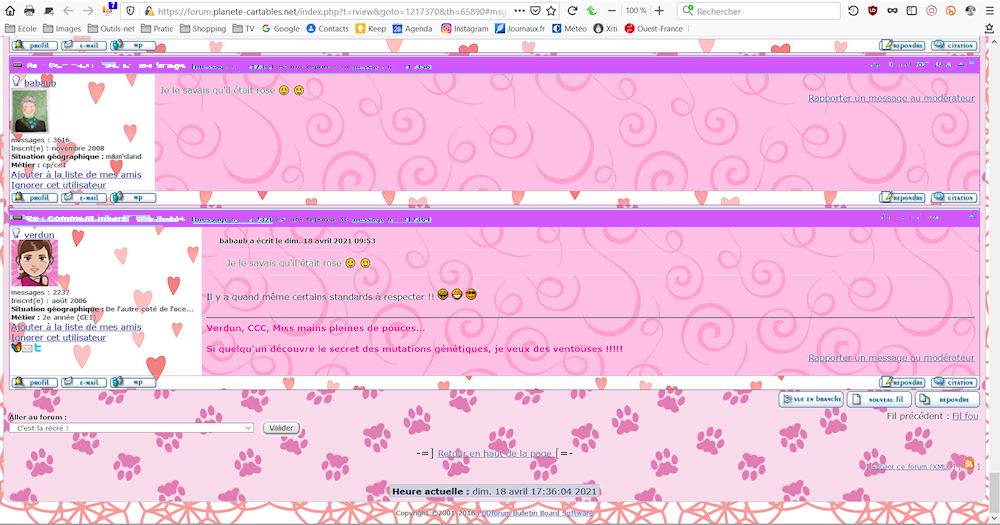Click Twitter icon in verdun's profile

(x=38, y=348)
